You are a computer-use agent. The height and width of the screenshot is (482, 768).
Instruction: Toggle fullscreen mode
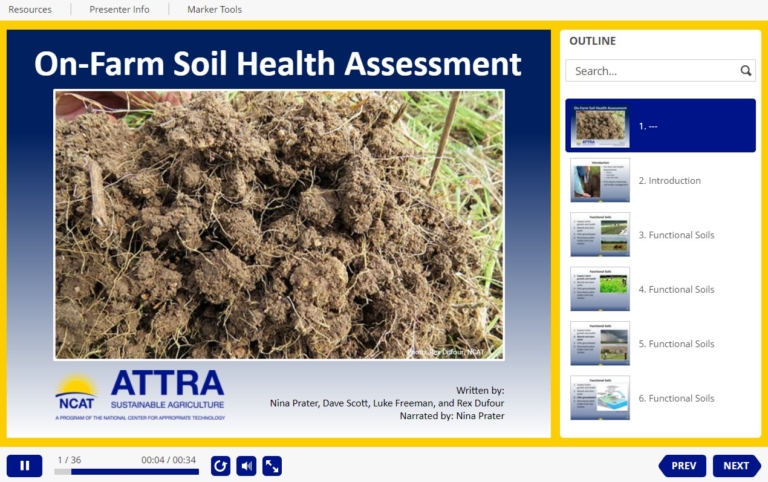pyautogui.click(x=272, y=466)
